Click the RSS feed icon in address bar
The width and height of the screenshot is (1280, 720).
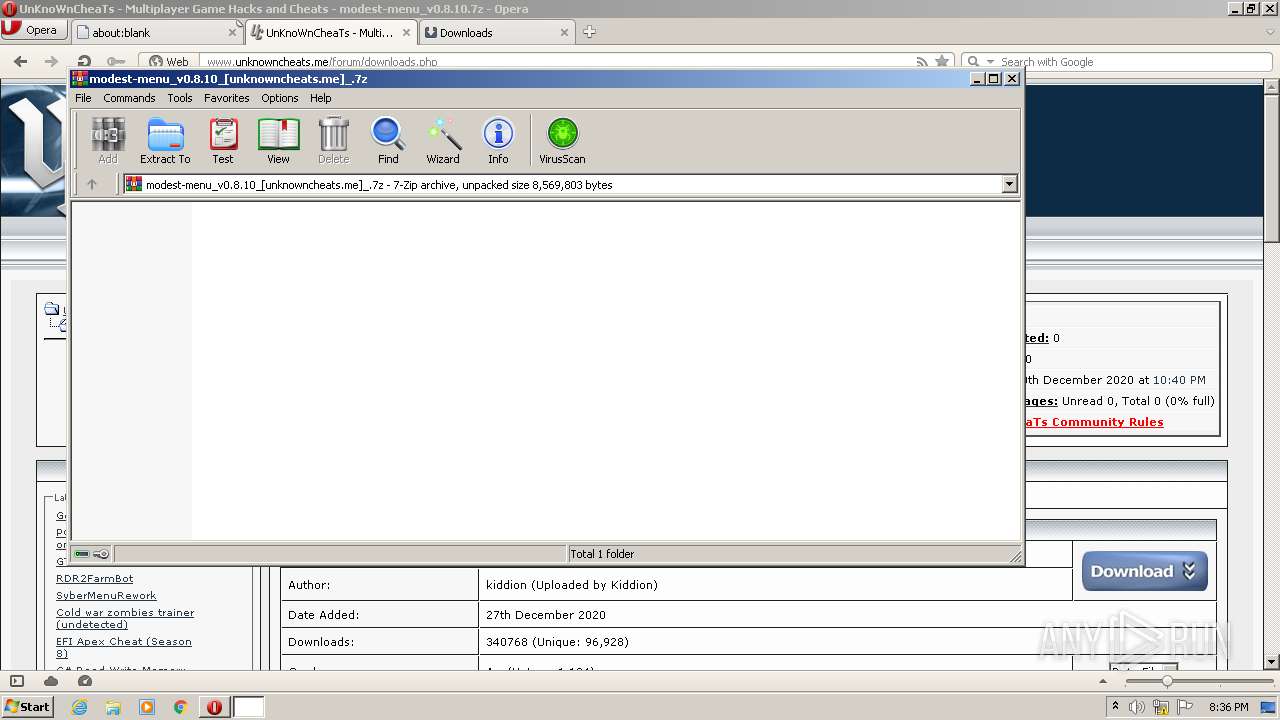point(922,61)
